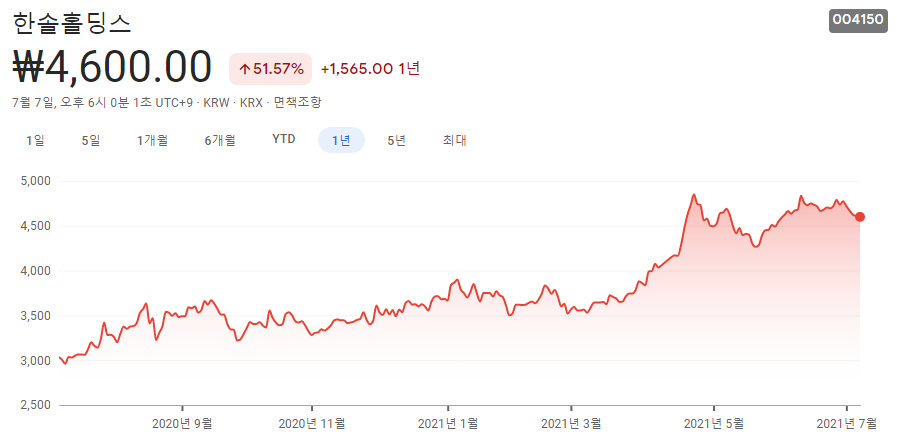Click the 한솔홀딩스 stock title
This screenshot has width=897, height=444.
[x=72, y=23]
